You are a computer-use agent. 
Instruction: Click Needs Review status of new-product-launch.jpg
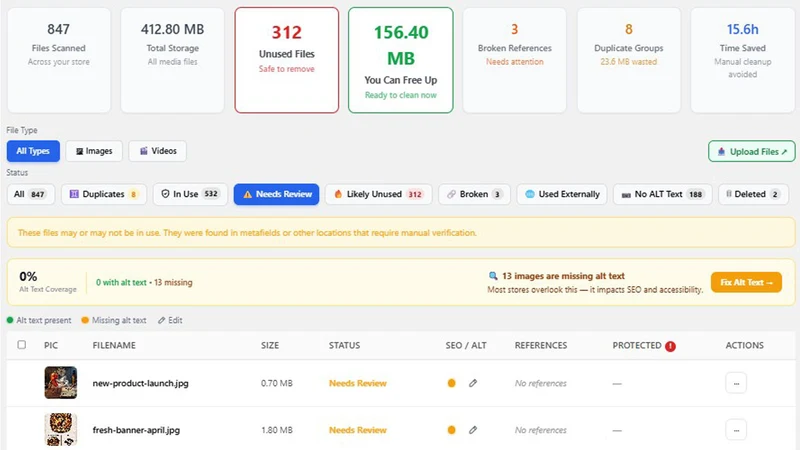click(358, 383)
